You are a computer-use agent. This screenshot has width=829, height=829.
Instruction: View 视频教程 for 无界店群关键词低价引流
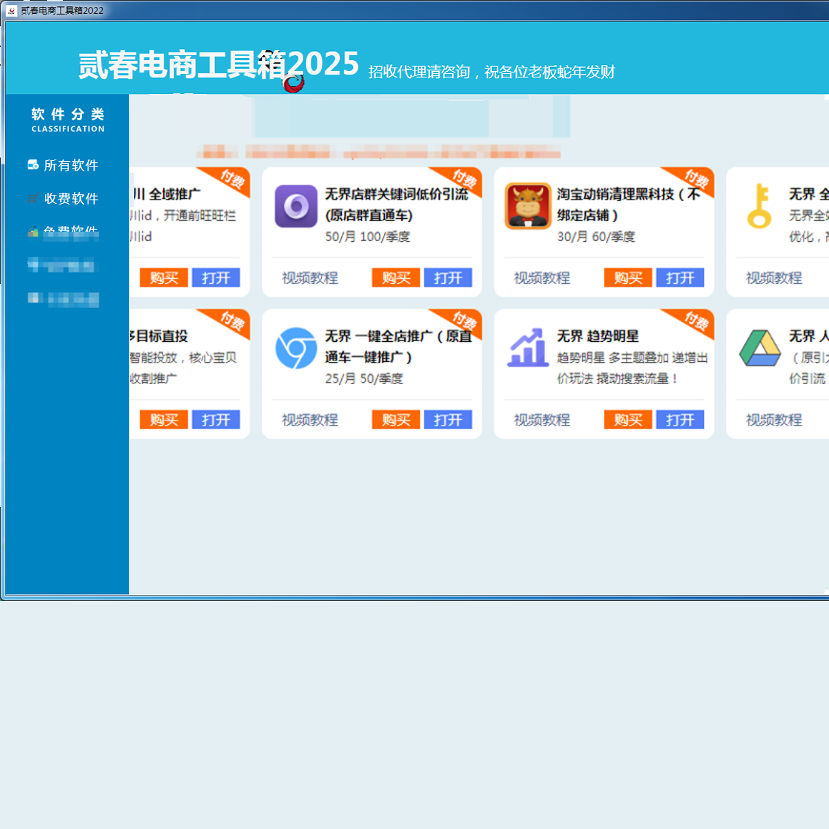(310, 278)
